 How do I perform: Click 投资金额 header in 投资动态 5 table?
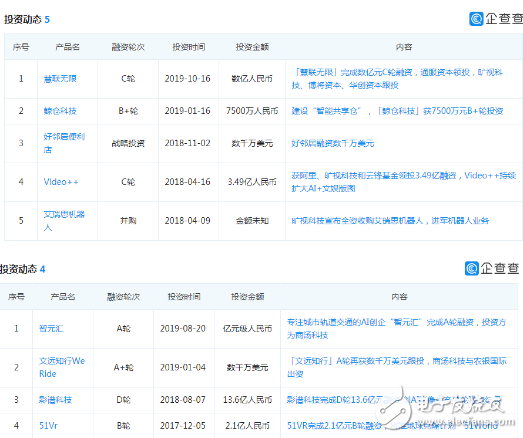[252, 47]
